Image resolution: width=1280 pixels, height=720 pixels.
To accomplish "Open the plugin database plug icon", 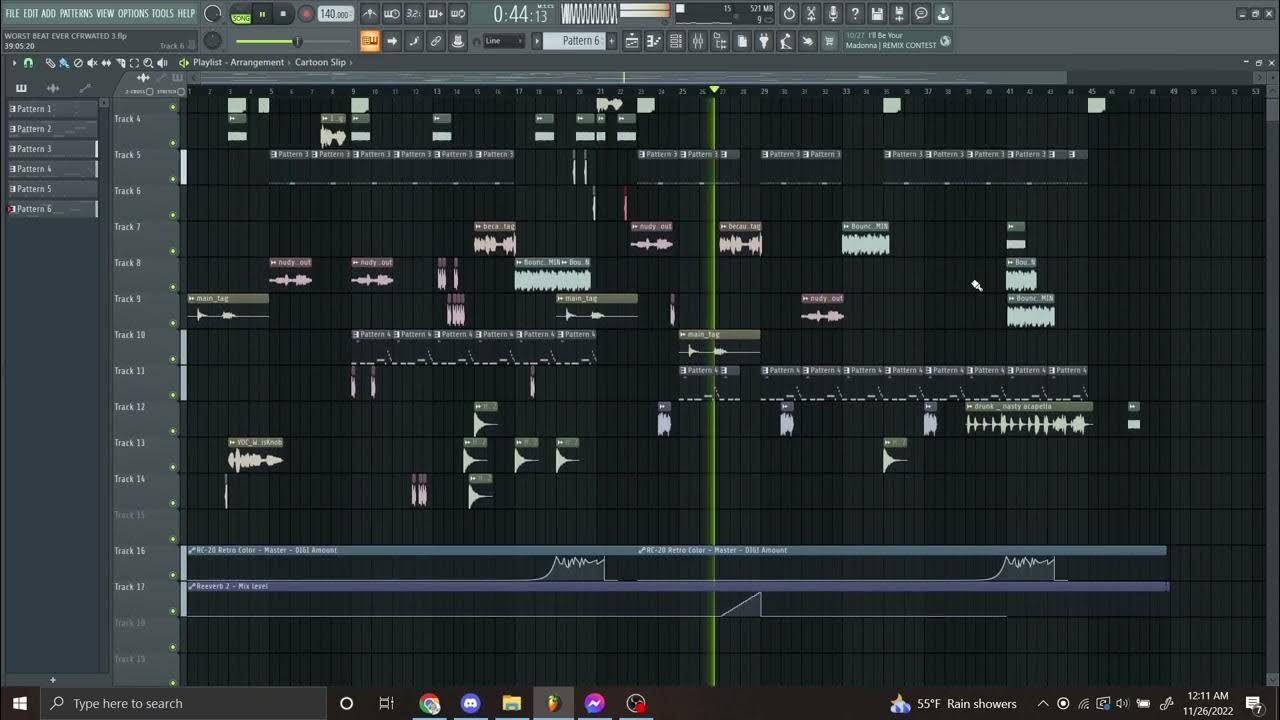I will 764,41.
